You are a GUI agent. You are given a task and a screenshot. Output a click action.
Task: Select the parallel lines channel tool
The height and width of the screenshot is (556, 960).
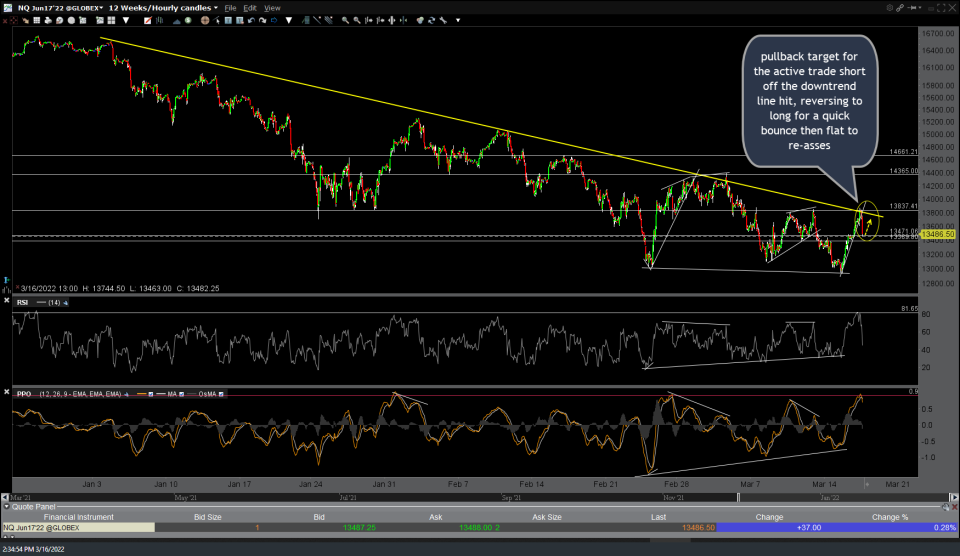coord(329,20)
